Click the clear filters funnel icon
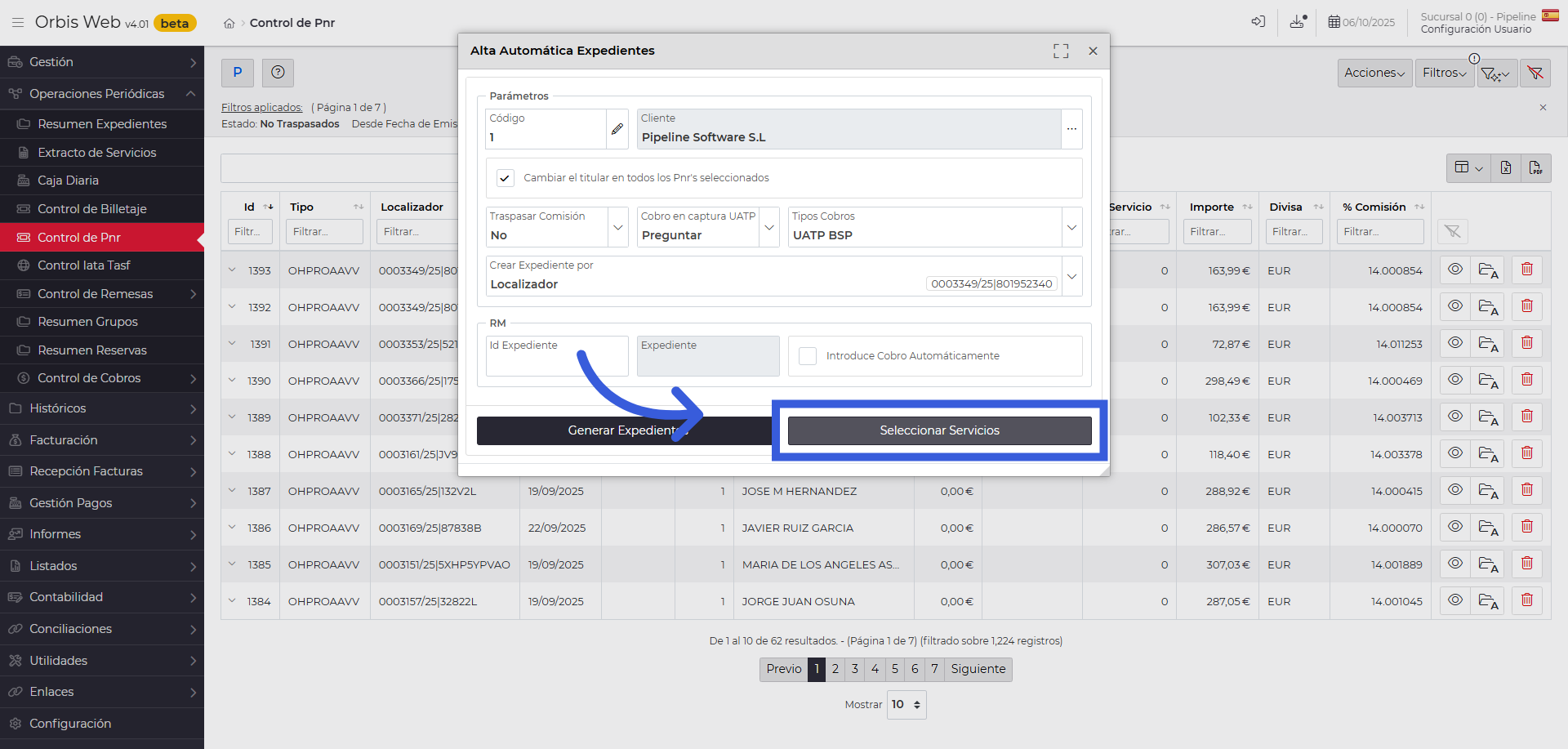Image resolution: width=1568 pixels, height=749 pixels. tap(1535, 74)
